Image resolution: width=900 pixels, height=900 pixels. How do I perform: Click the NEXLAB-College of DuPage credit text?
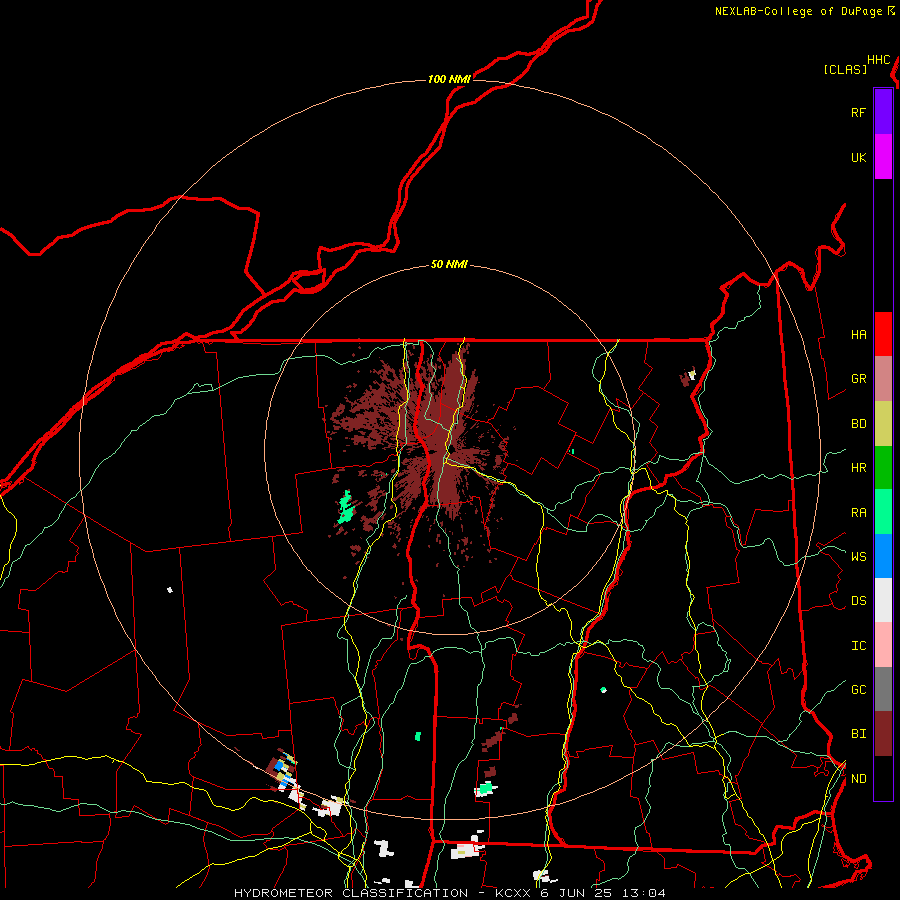[798, 11]
